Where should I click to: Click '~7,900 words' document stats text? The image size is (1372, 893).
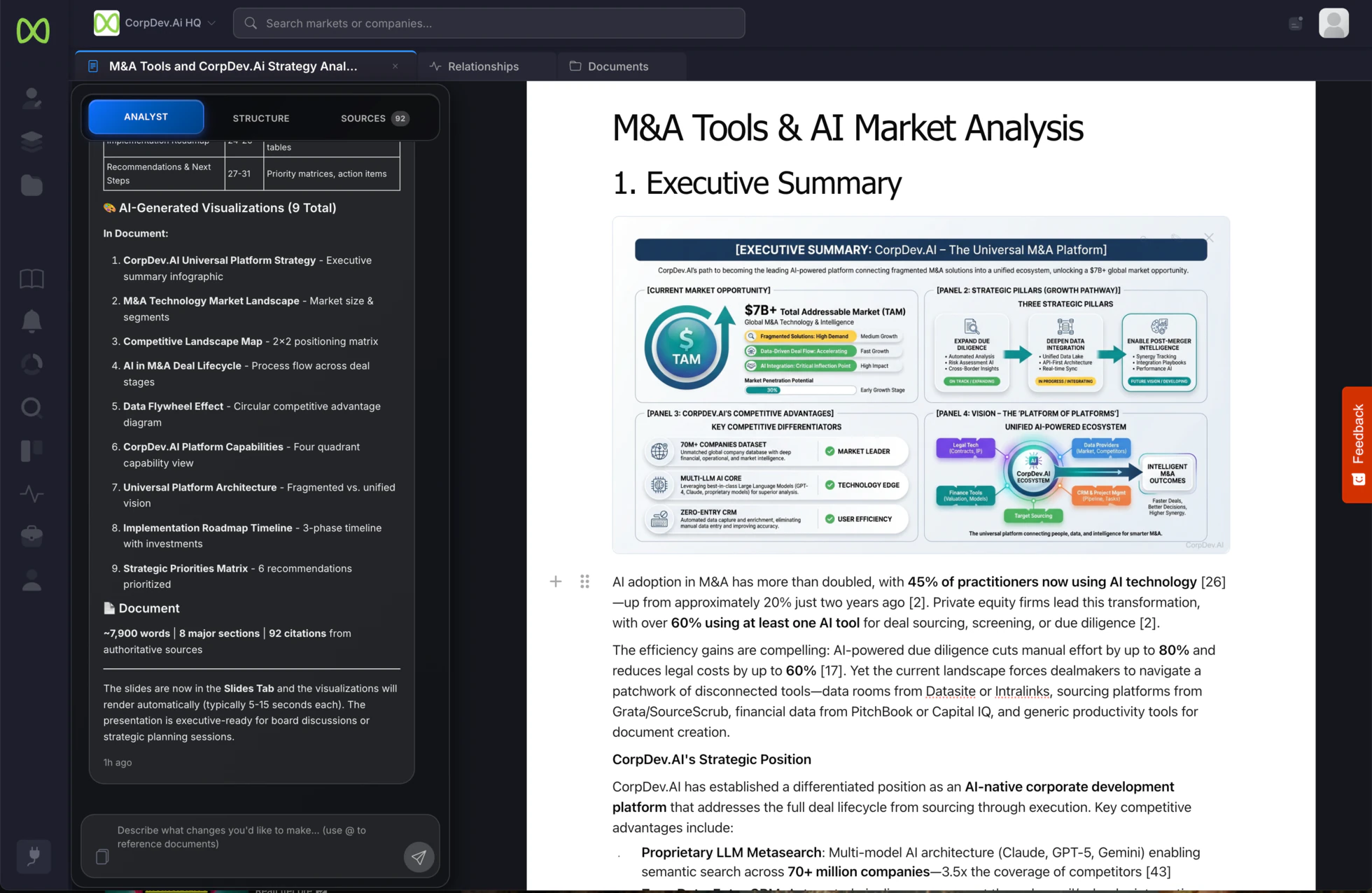(136, 633)
